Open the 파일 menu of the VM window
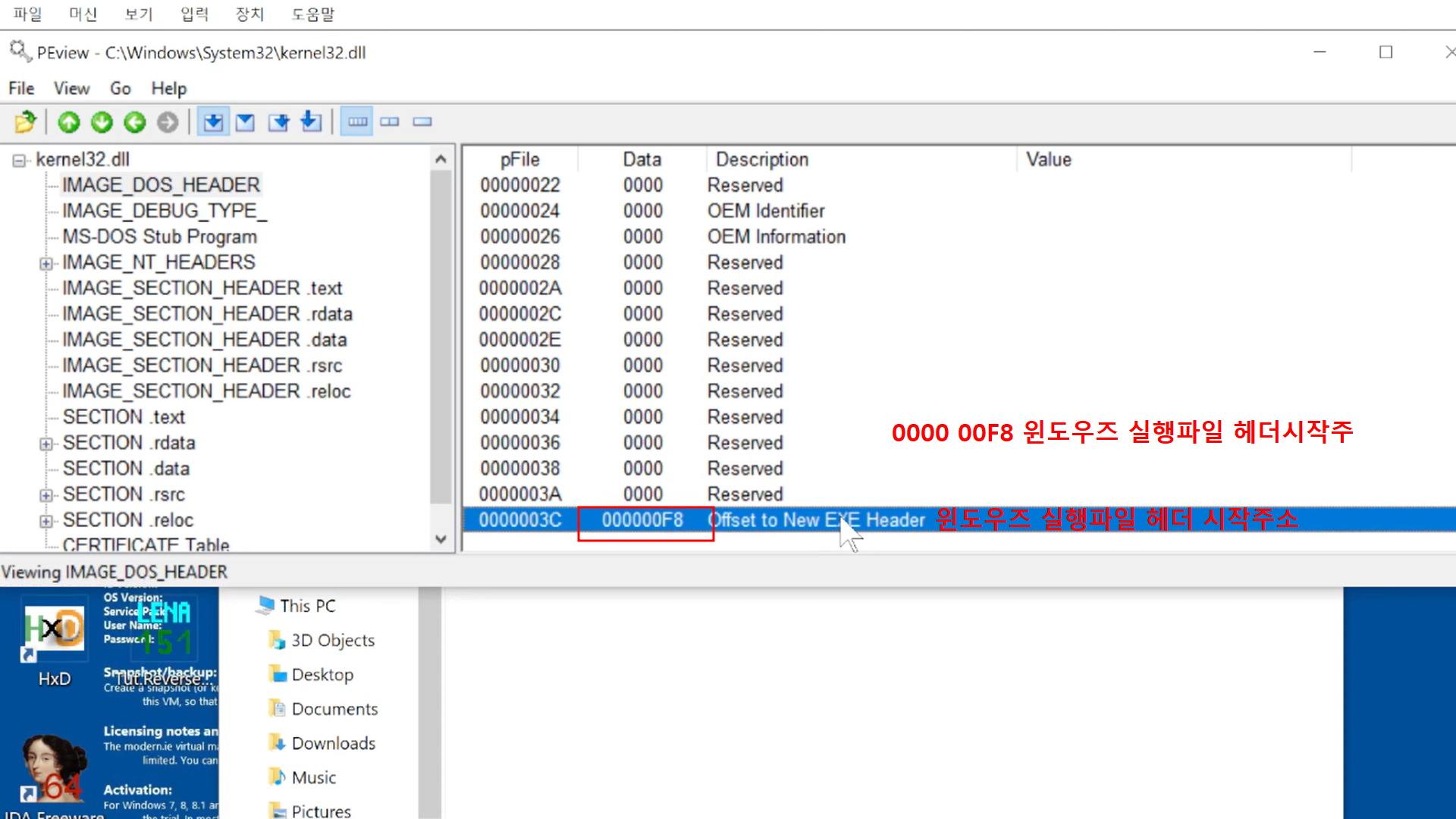1456x819 pixels. click(28, 14)
